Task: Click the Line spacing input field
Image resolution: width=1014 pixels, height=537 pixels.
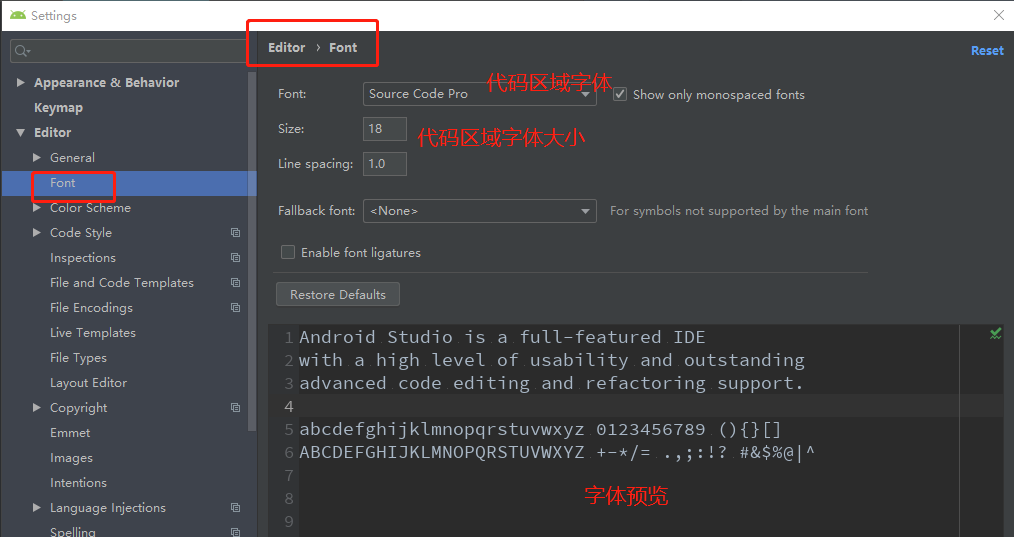Action: 385,164
